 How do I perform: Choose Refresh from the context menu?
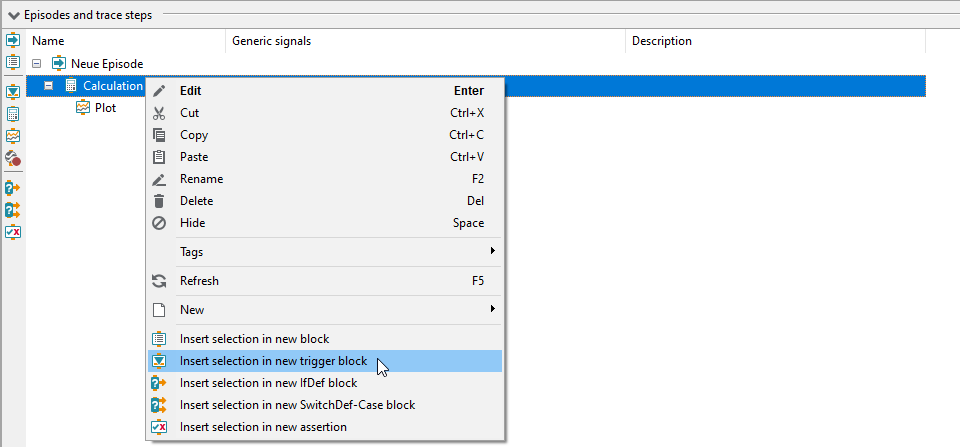(325, 281)
